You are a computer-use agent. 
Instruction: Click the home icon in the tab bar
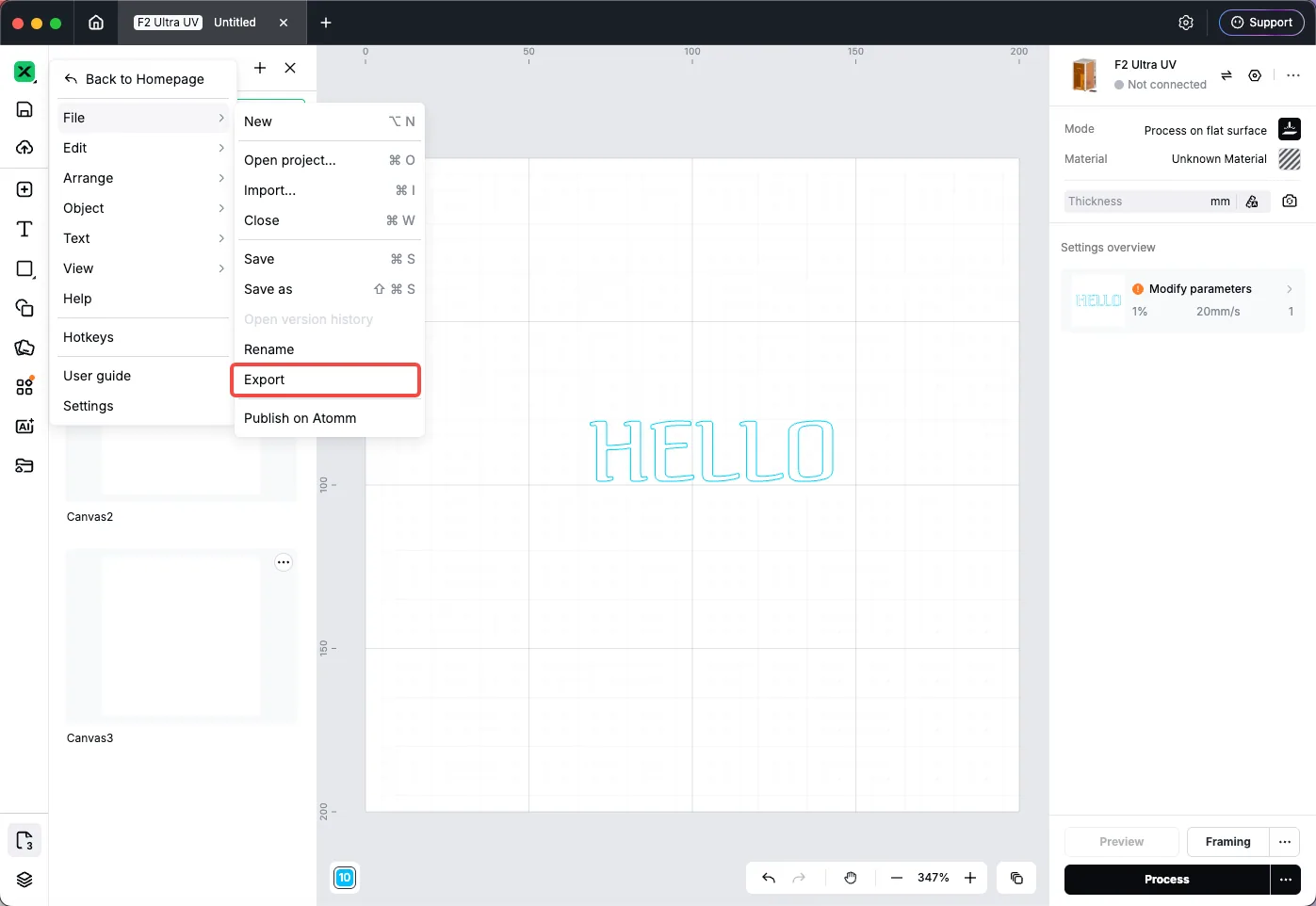(x=96, y=23)
